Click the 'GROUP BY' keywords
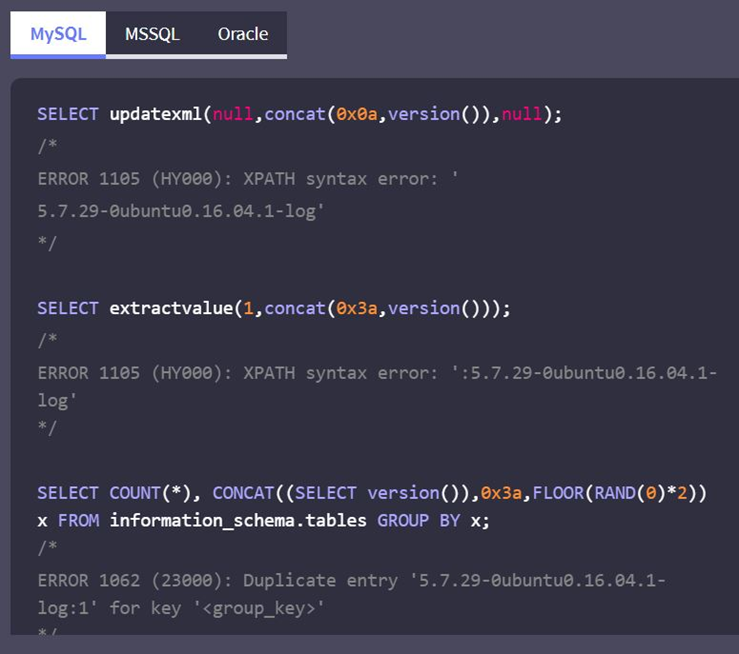 tap(419, 521)
